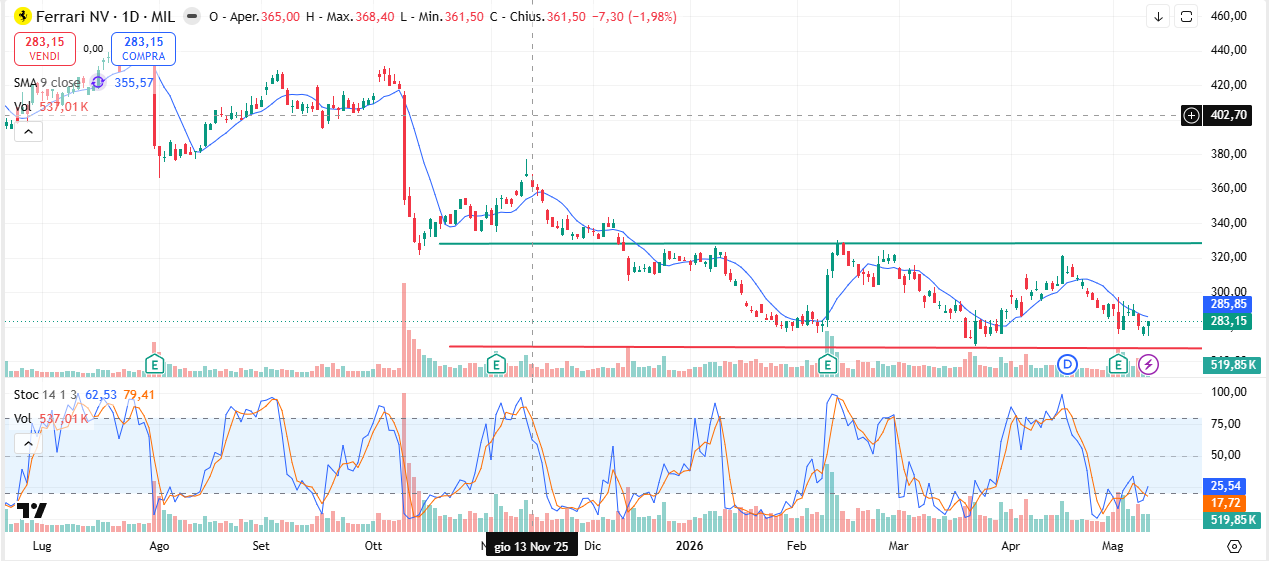Collapse the Stochastic pane legend arrow

(27, 442)
